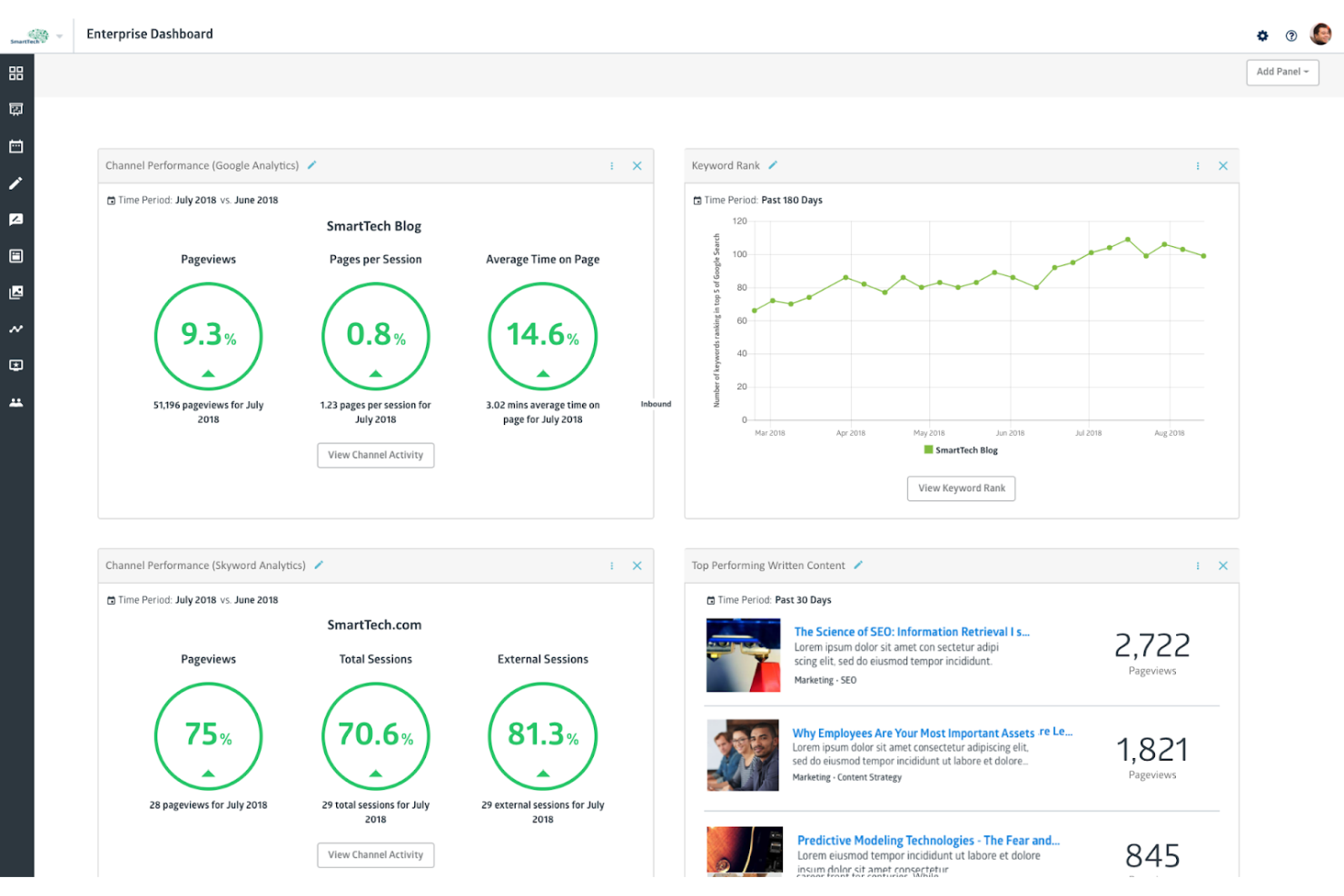Image resolution: width=1344 pixels, height=896 pixels.
Task: Click the View Keyword Rank button
Action: tap(962, 488)
